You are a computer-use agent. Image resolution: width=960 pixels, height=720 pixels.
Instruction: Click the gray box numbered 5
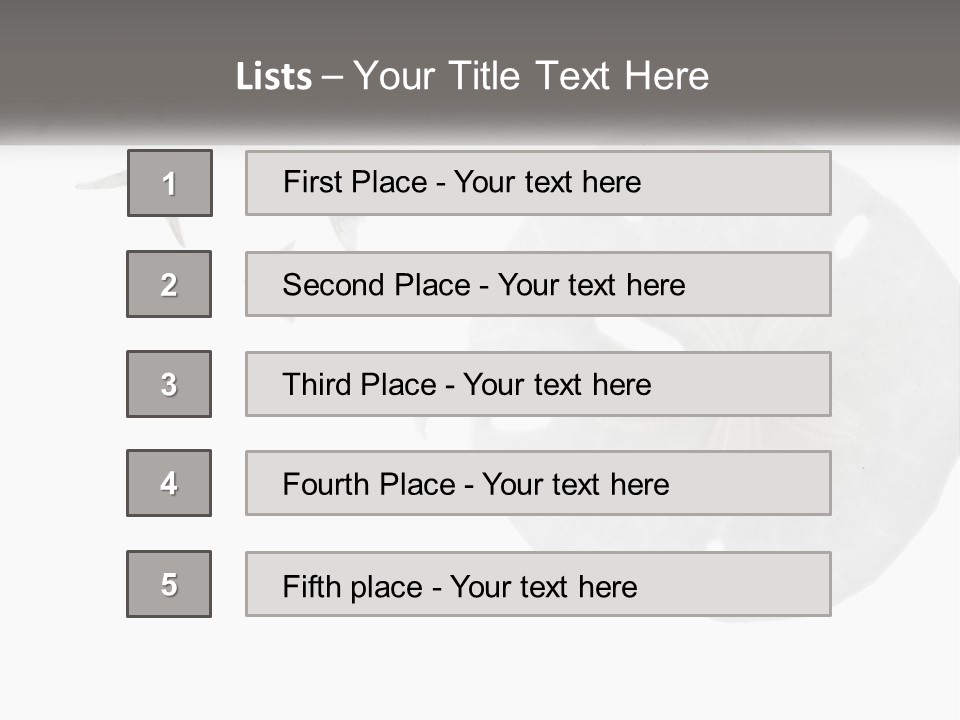tap(169, 584)
